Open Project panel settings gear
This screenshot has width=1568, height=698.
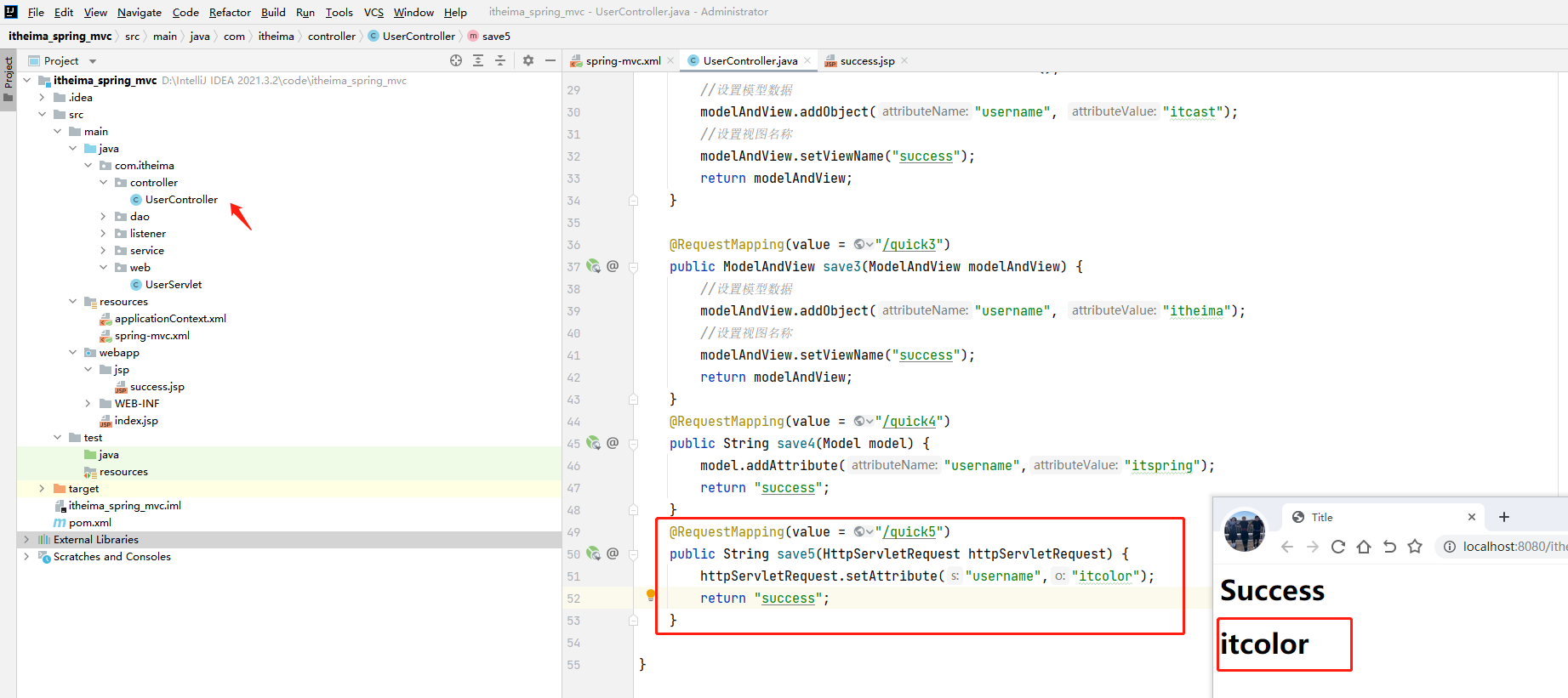click(x=528, y=60)
